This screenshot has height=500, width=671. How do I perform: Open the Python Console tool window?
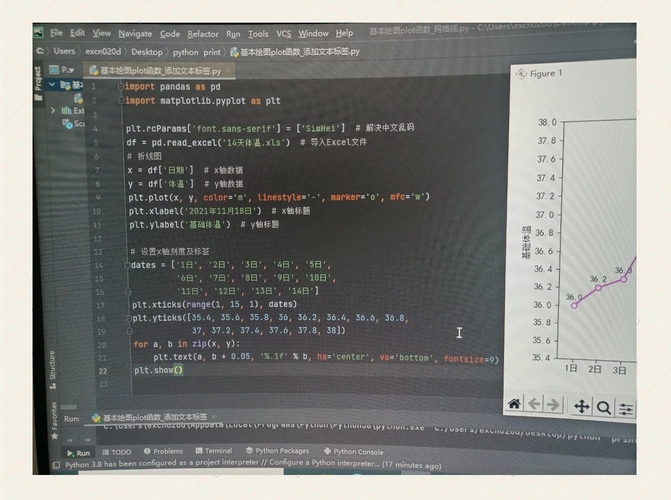click(x=353, y=451)
